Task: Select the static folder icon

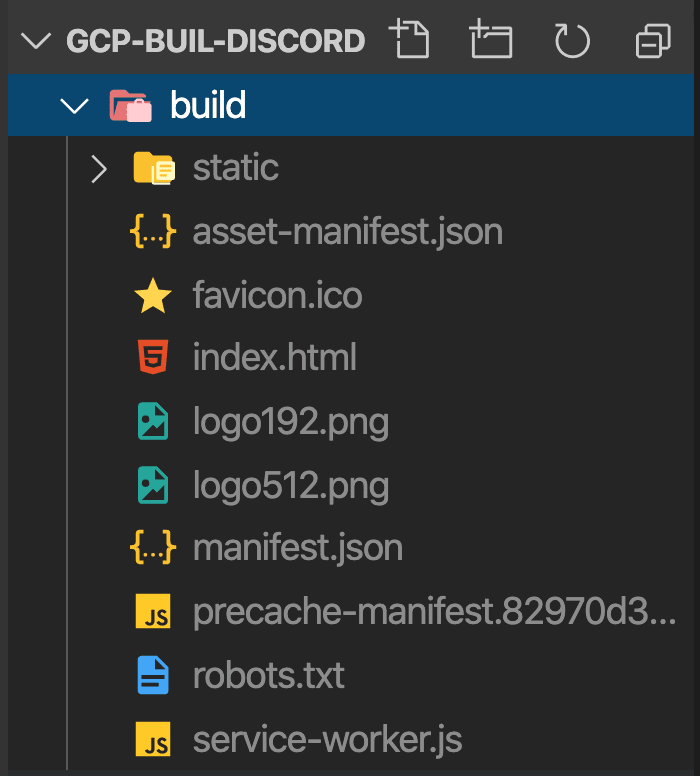Action: [x=154, y=168]
